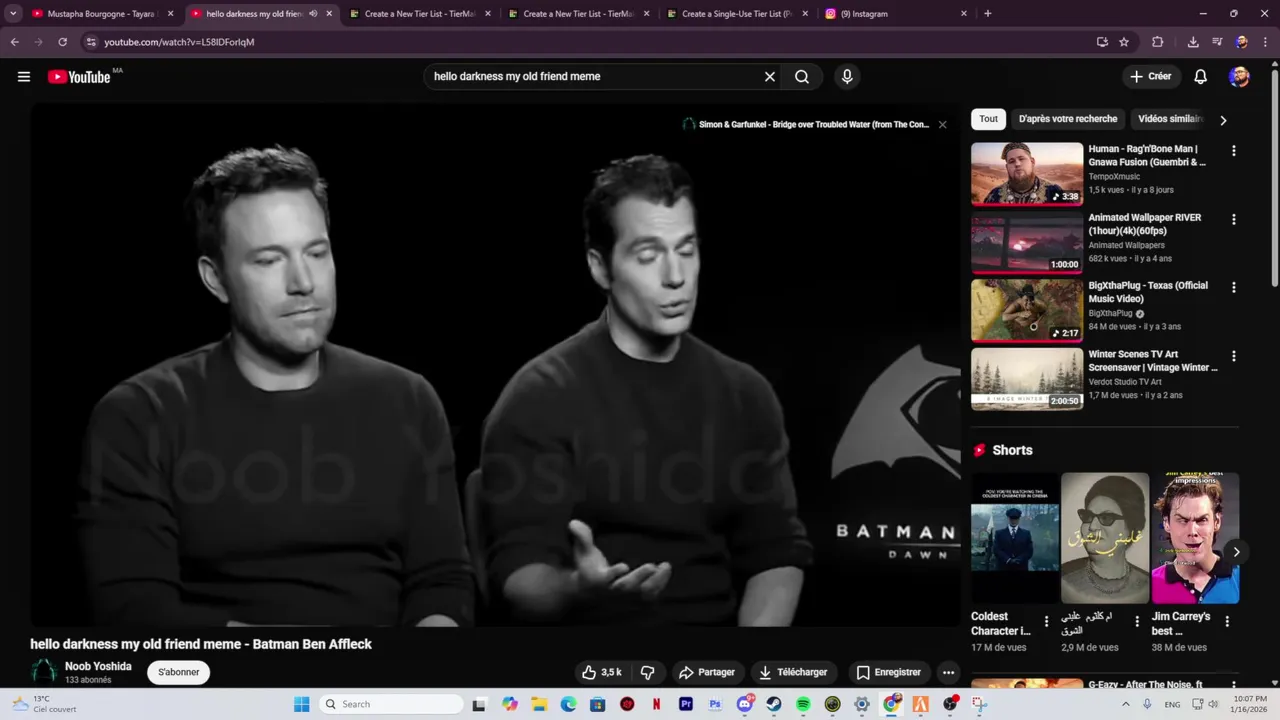
Task: Select the Tout filter chip
Action: click(x=988, y=119)
